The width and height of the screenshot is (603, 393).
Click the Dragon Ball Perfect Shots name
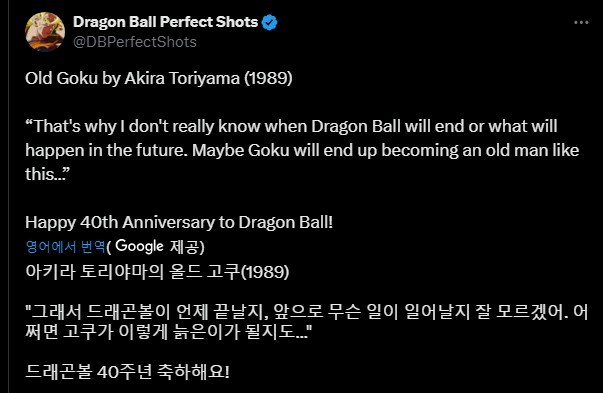click(x=165, y=22)
